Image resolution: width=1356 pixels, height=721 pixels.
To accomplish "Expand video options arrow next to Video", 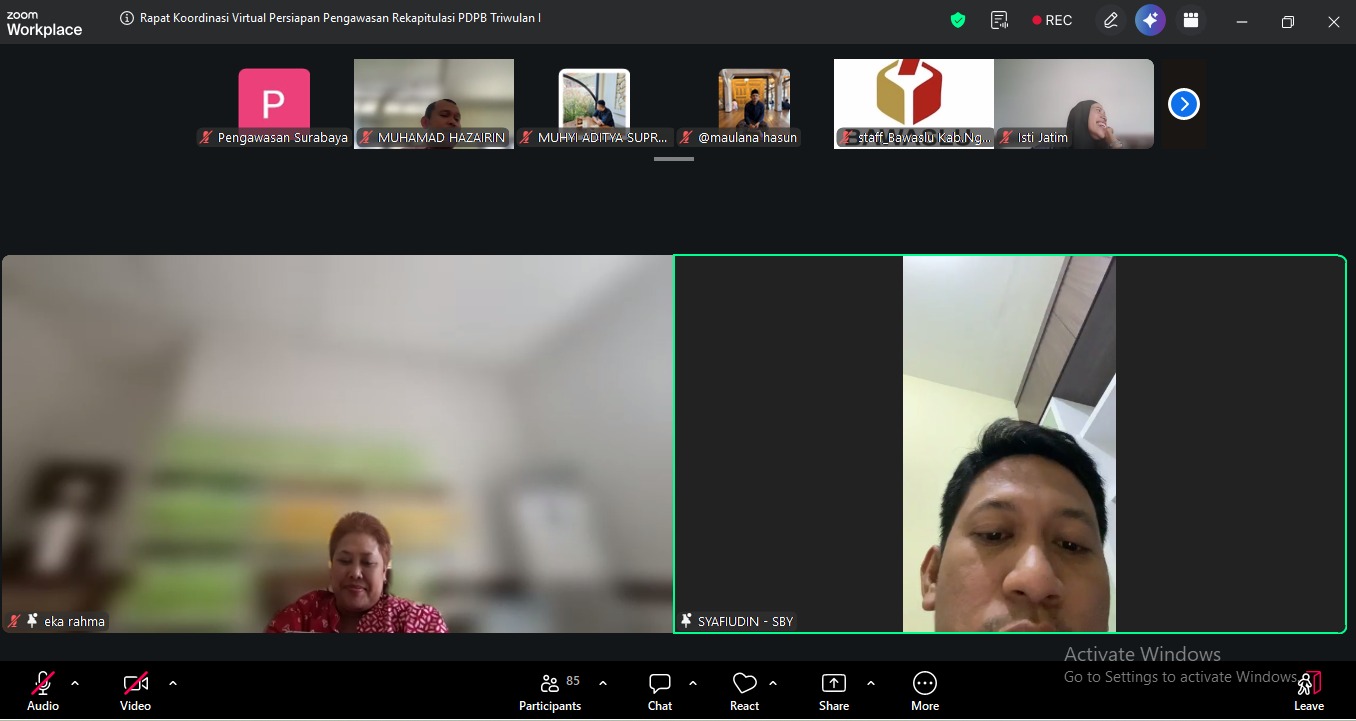I will (173, 683).
